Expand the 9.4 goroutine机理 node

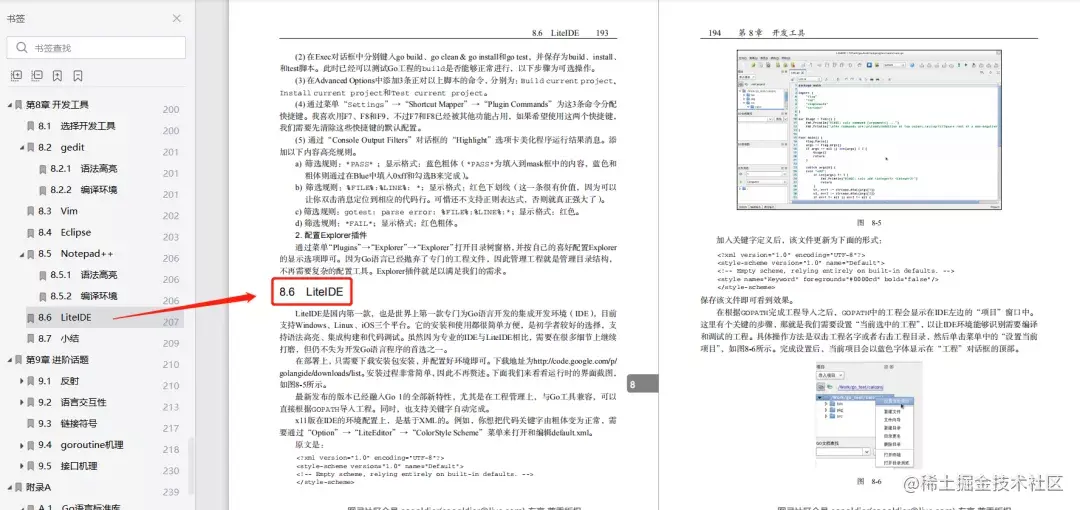(22, 445)
